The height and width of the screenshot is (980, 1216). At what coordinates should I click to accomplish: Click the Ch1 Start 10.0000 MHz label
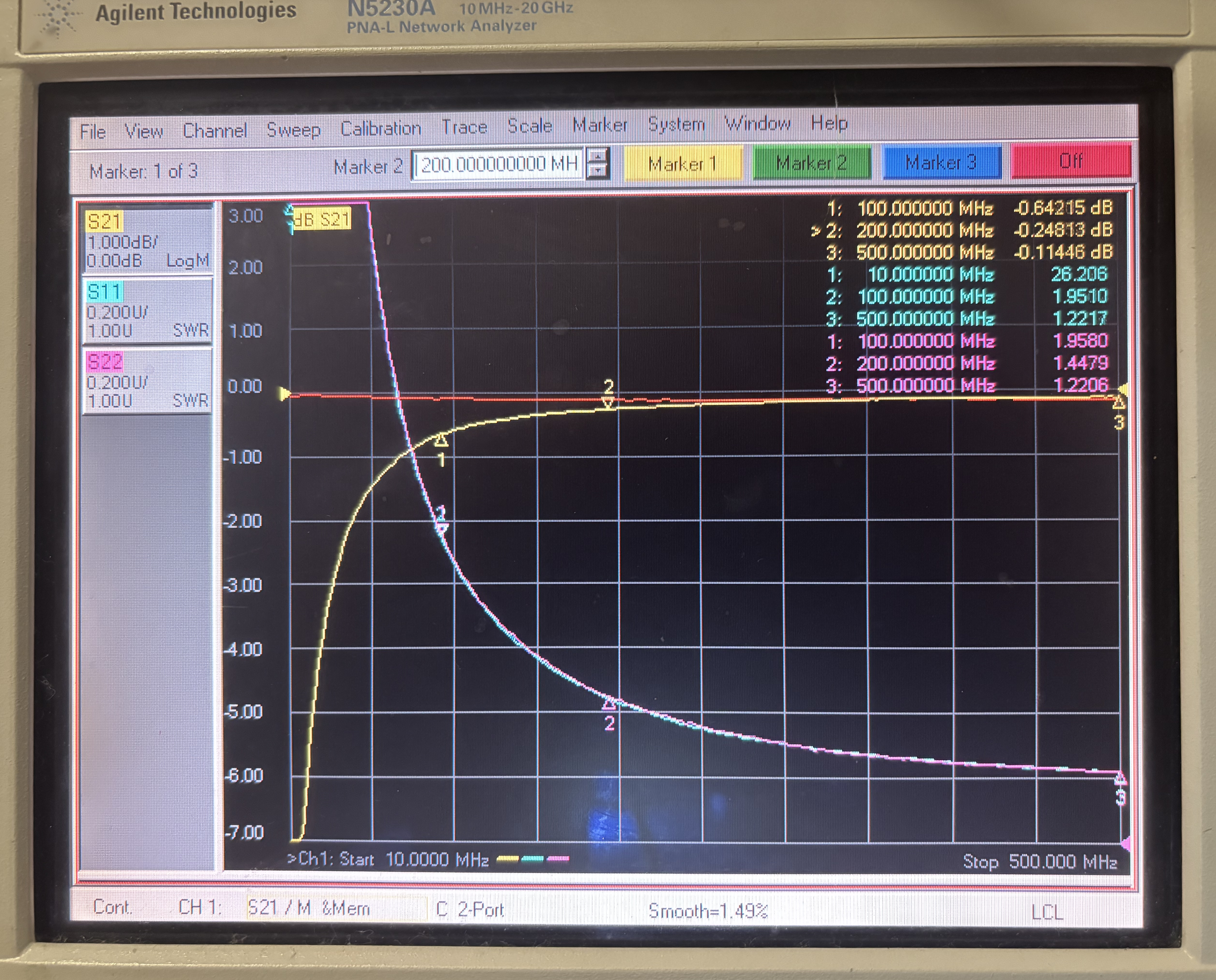[388, 859]
